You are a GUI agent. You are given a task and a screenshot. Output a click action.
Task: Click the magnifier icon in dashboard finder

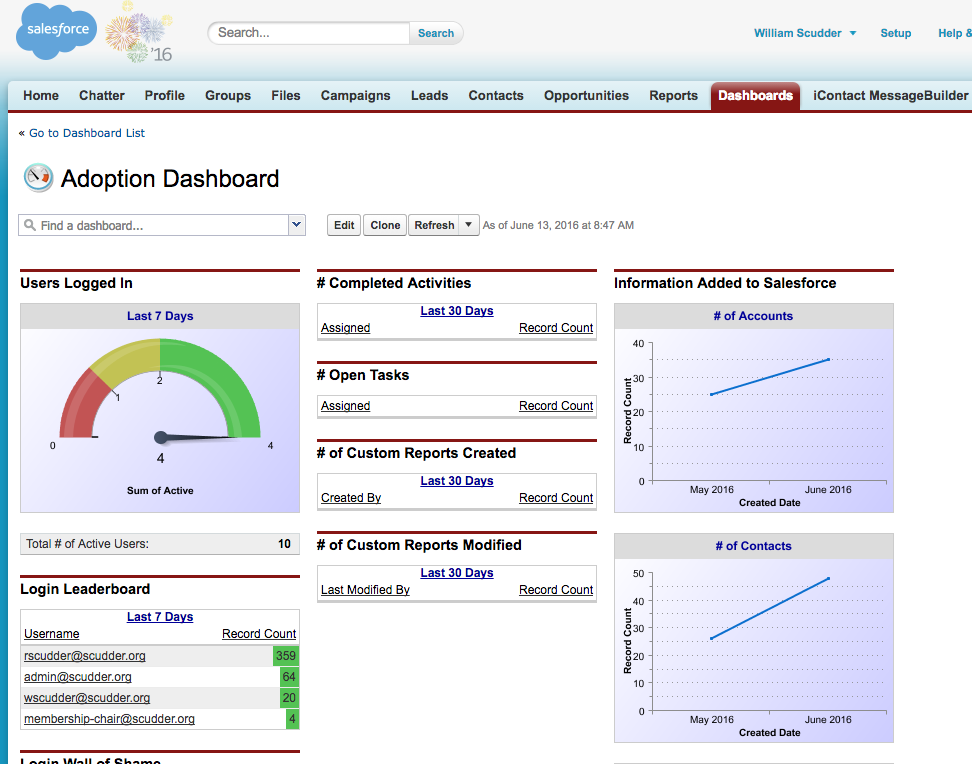pos(30,226)
